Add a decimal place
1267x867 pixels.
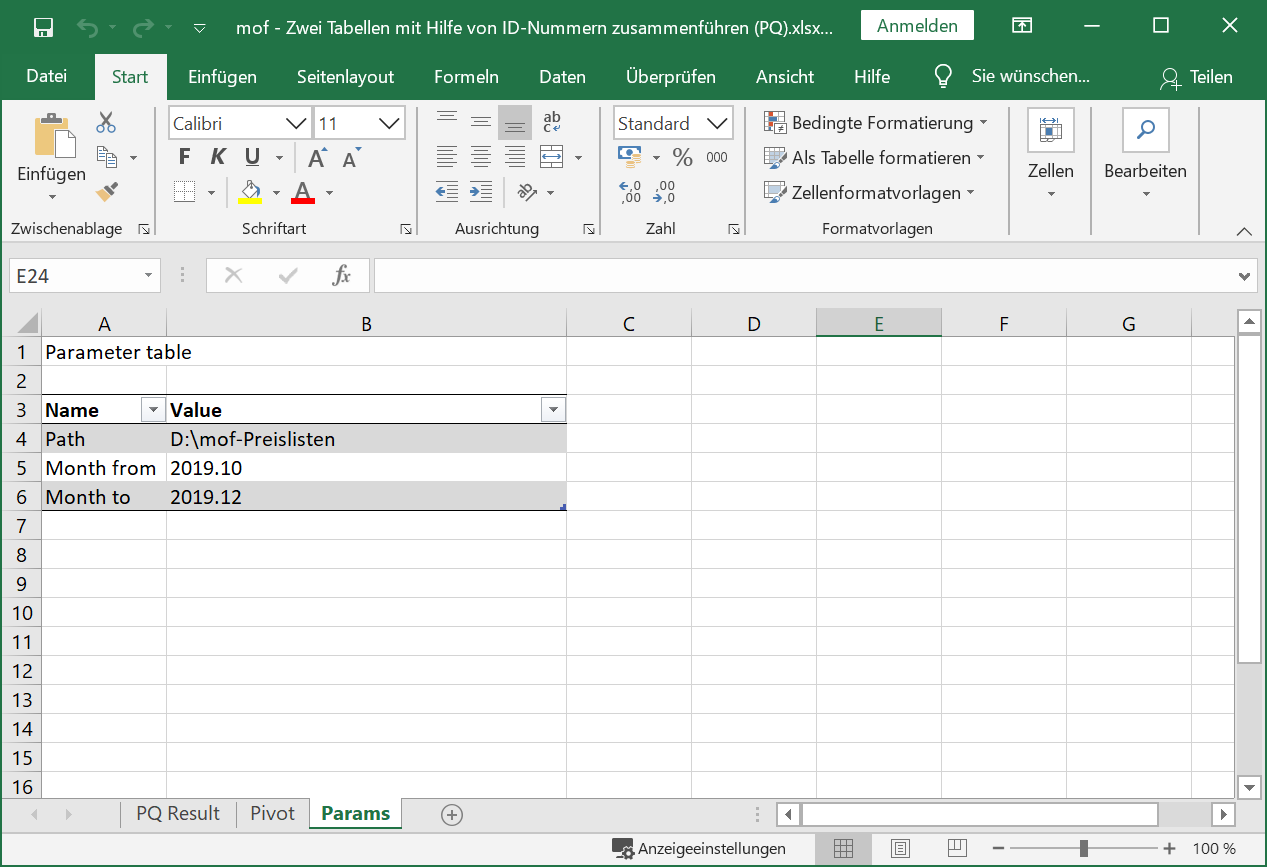(630, 191)
